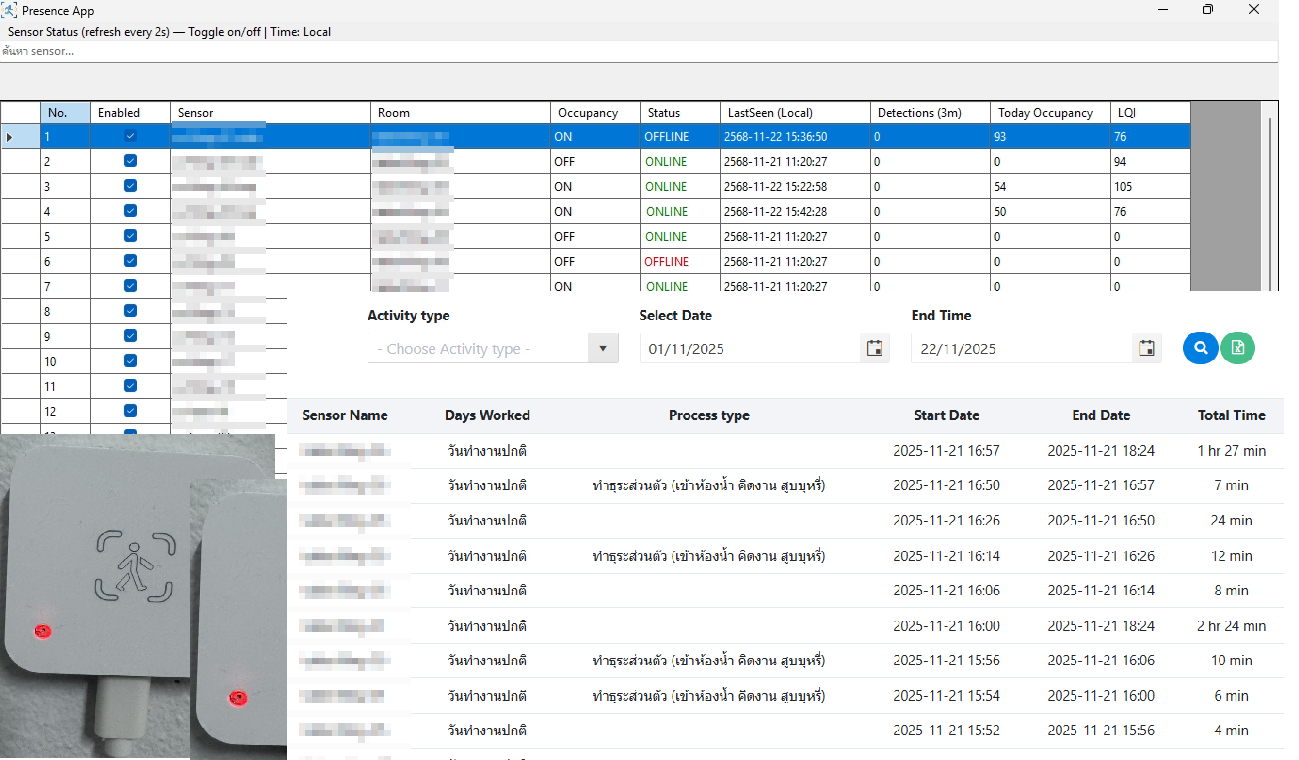Click the row selector arrow beside row 1
1299x760 pixels.
point(8,136)
